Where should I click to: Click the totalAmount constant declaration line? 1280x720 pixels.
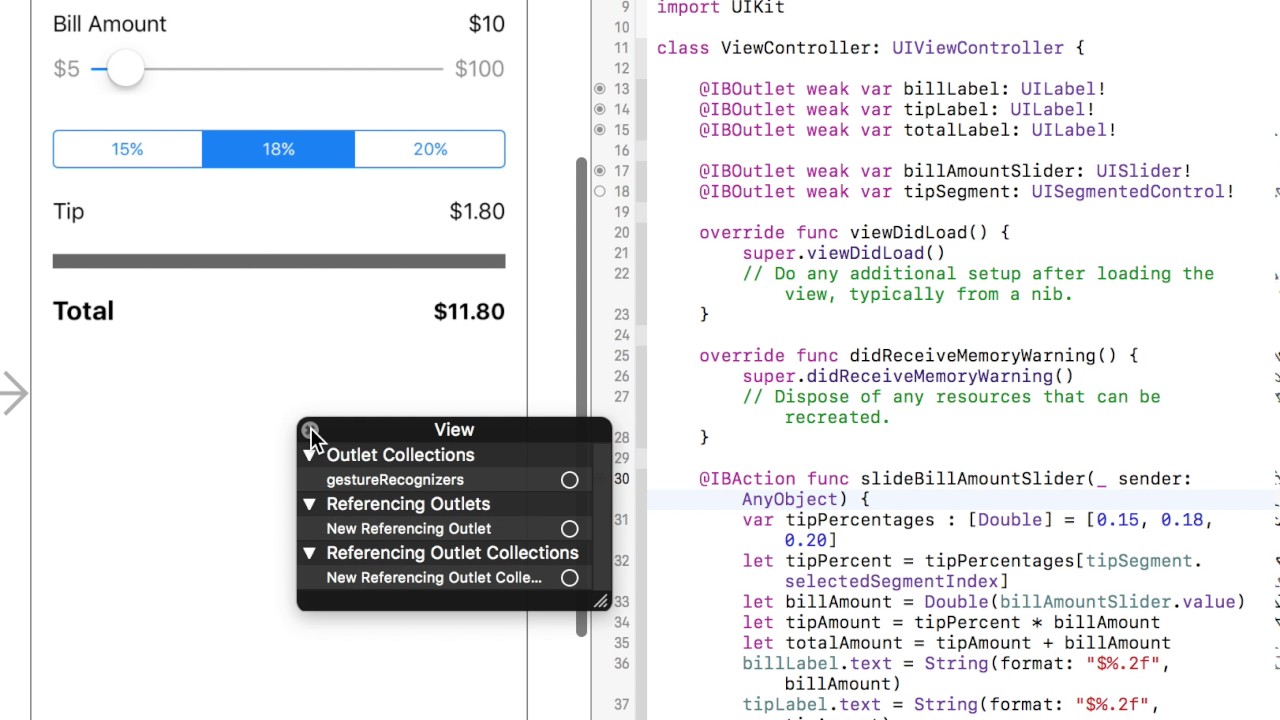pyautogui.click(x=956, y=643)
